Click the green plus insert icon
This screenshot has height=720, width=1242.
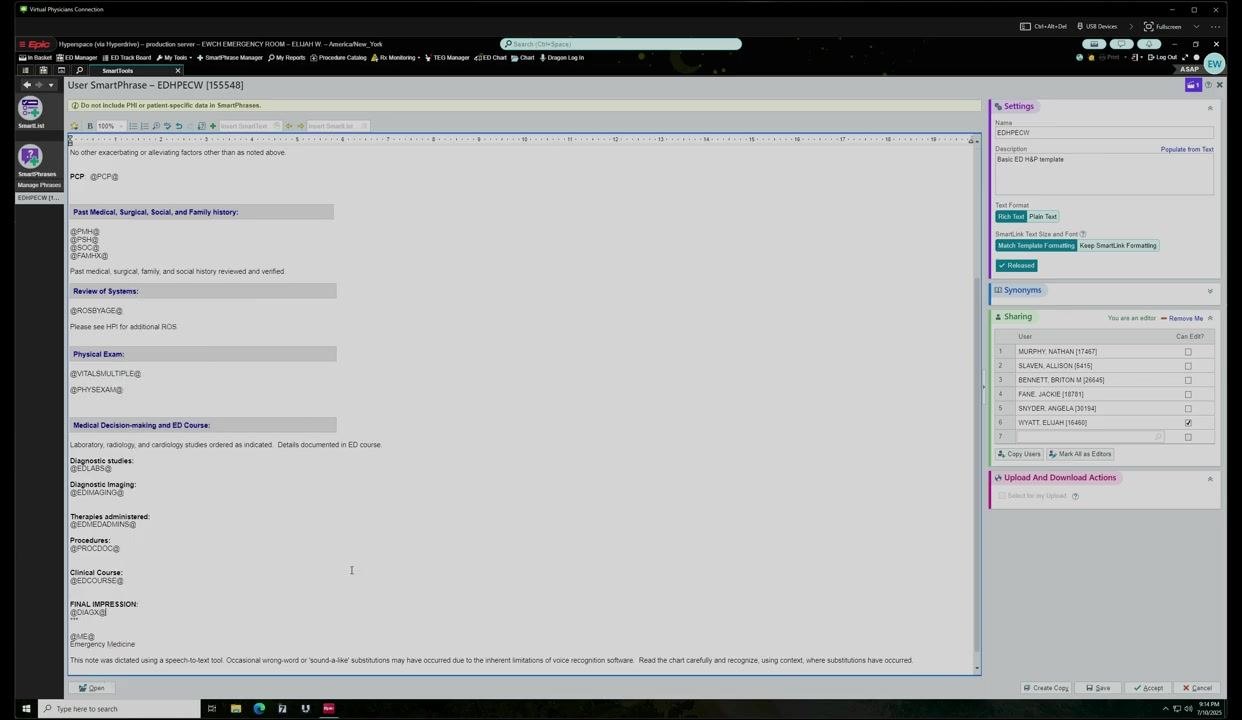pyautogui.click(x=213, y=126)
